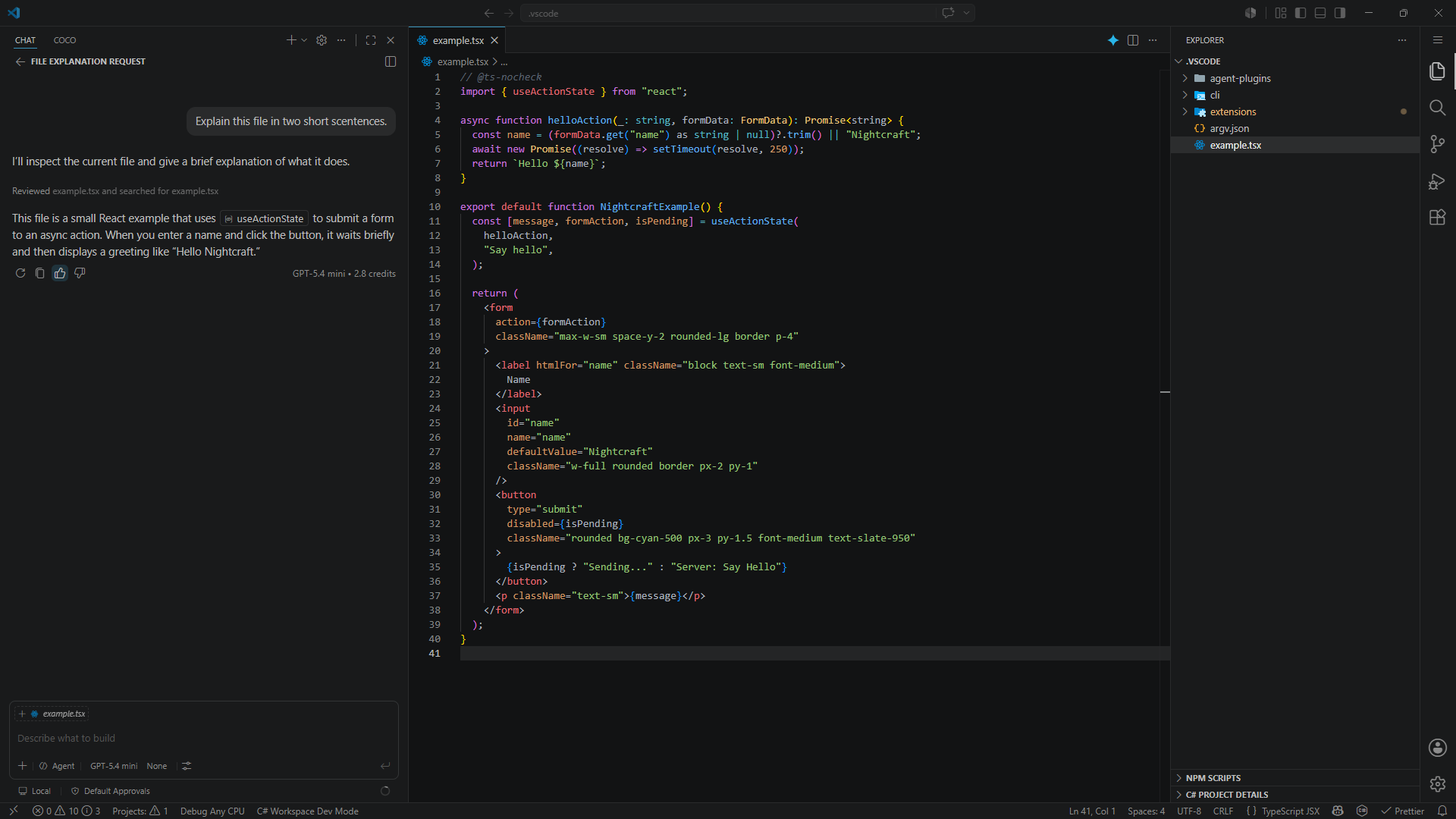Image resolution: width=1456 pixels, height=819 pixels.
Task: Add context with plus in chat input
Action: [23, 766]
